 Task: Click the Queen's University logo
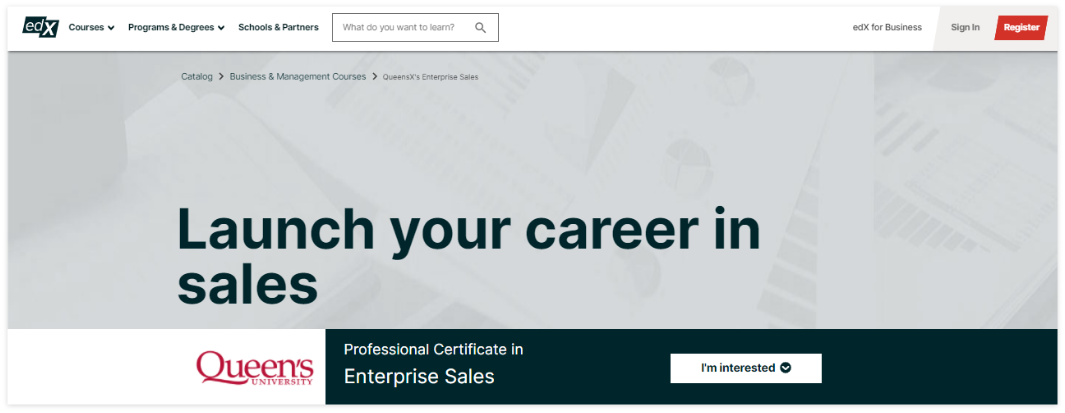[255, 367]
